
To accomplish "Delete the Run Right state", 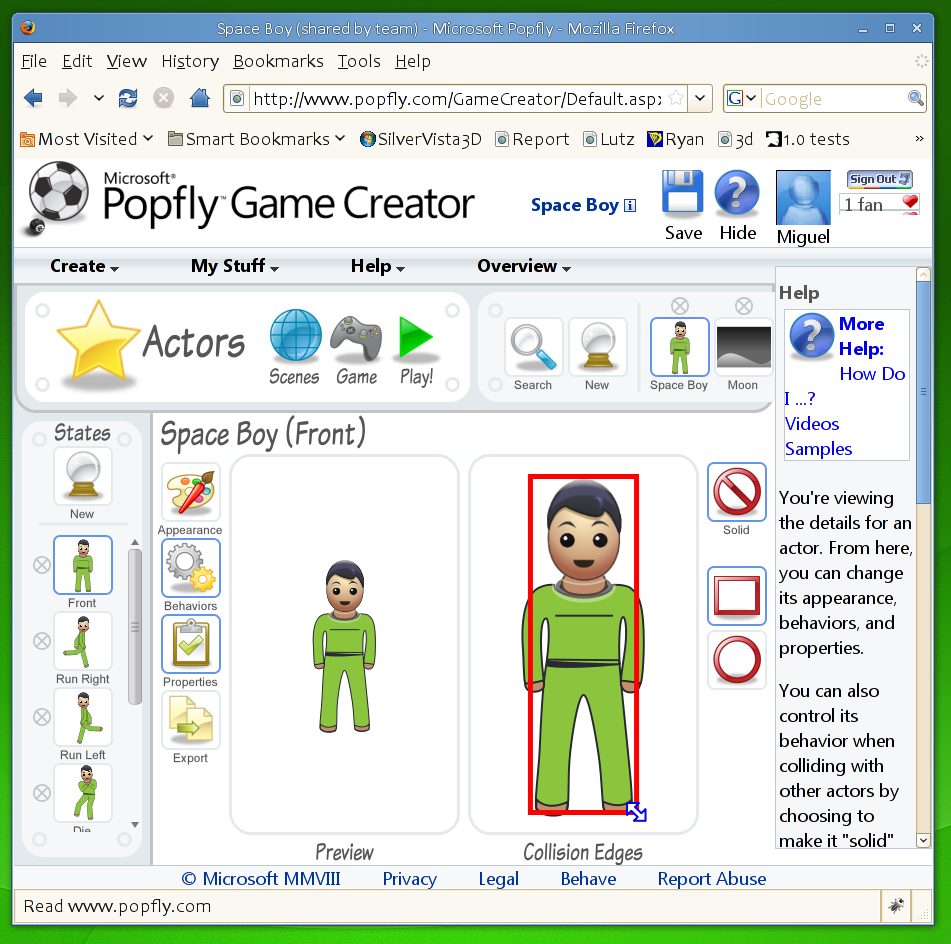I will (42, 641).
